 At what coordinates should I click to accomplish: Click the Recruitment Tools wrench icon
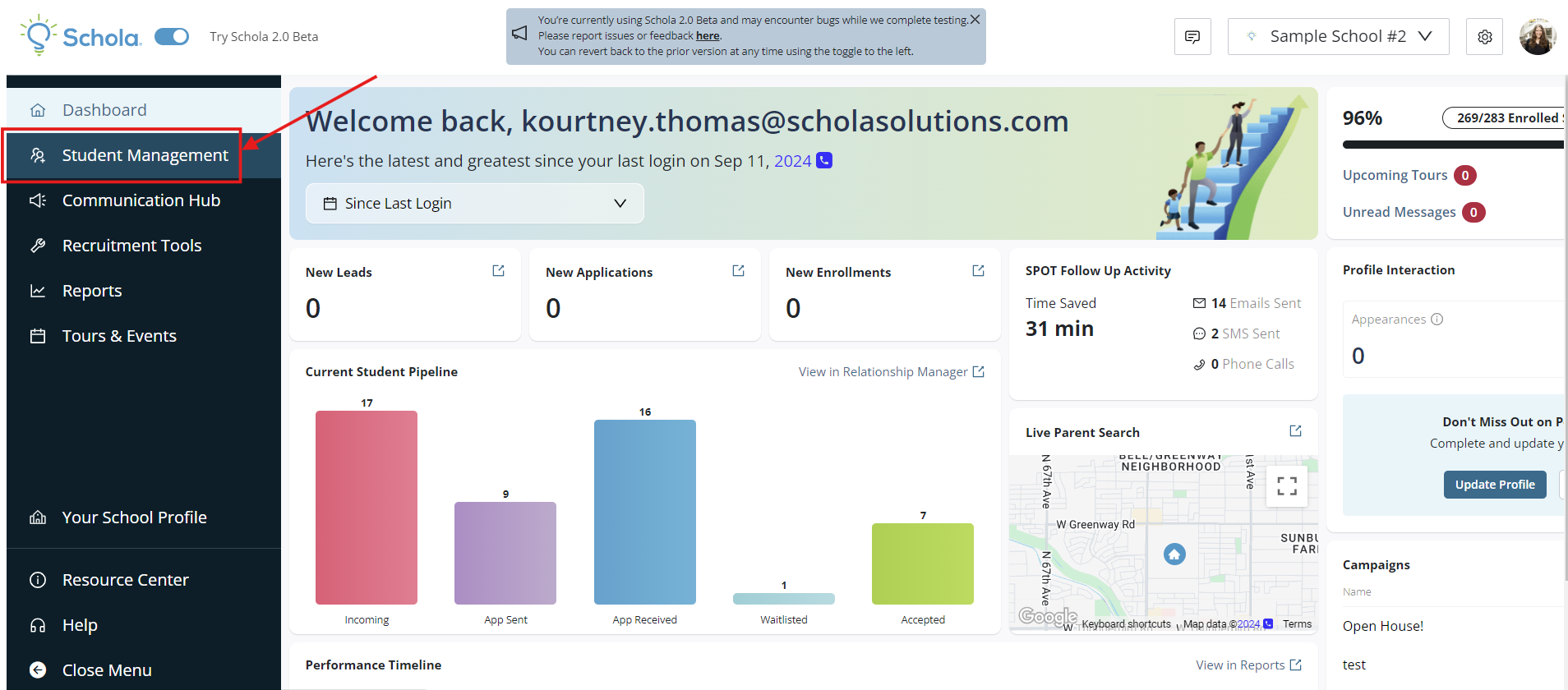[x=38, y=246]
